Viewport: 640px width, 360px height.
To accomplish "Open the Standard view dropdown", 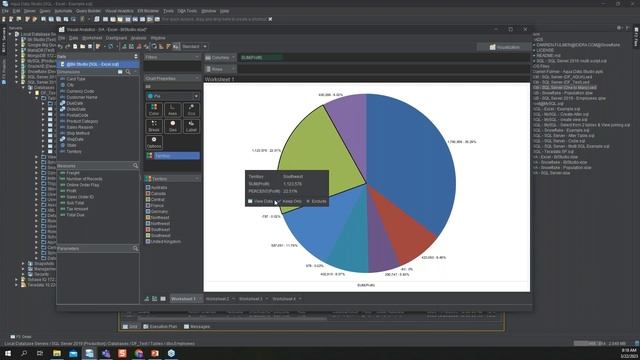I will click(205, 47).
